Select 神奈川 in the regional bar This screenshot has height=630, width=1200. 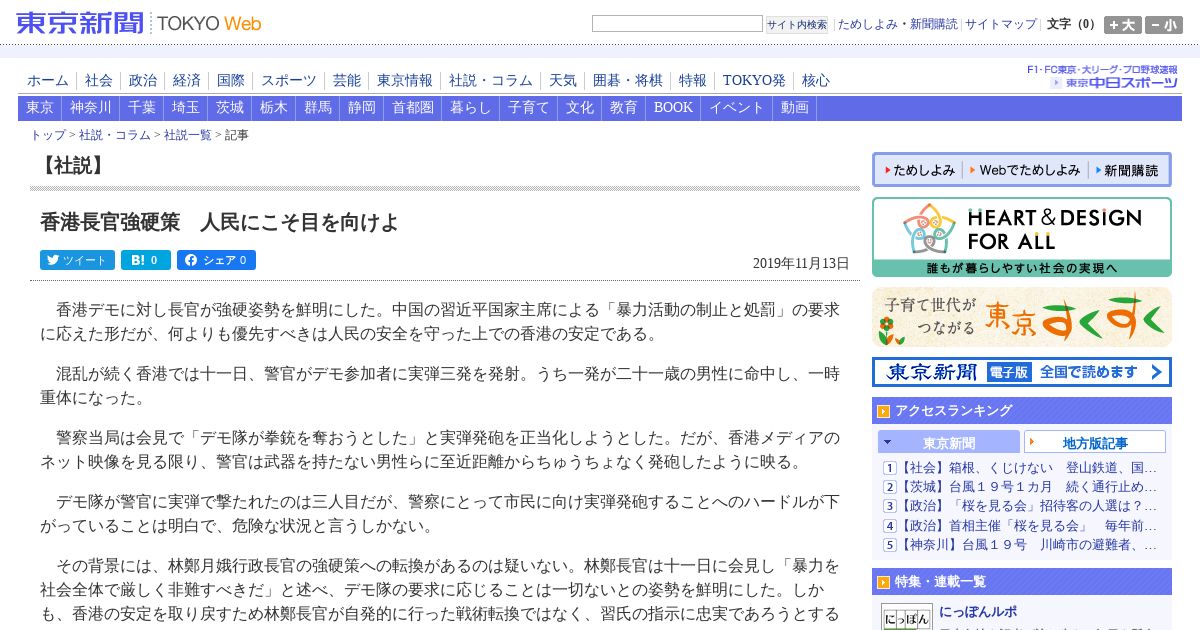pyautogui.click(x=91, y=108)
